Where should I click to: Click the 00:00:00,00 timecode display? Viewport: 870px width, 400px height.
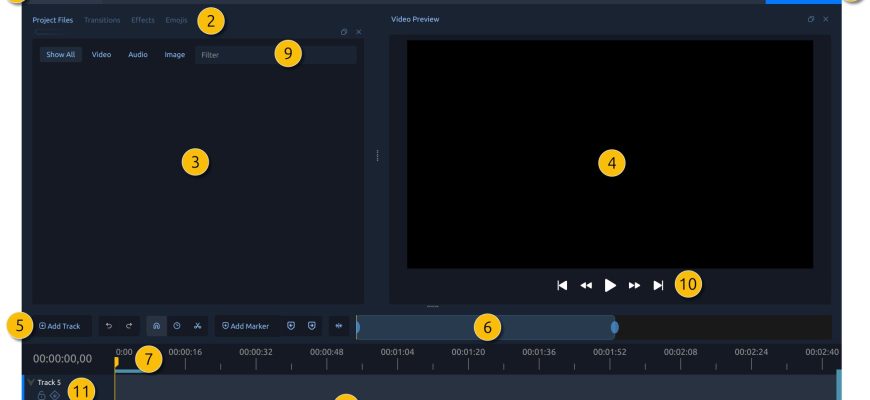pyautogui.click(x=63, y=359)
